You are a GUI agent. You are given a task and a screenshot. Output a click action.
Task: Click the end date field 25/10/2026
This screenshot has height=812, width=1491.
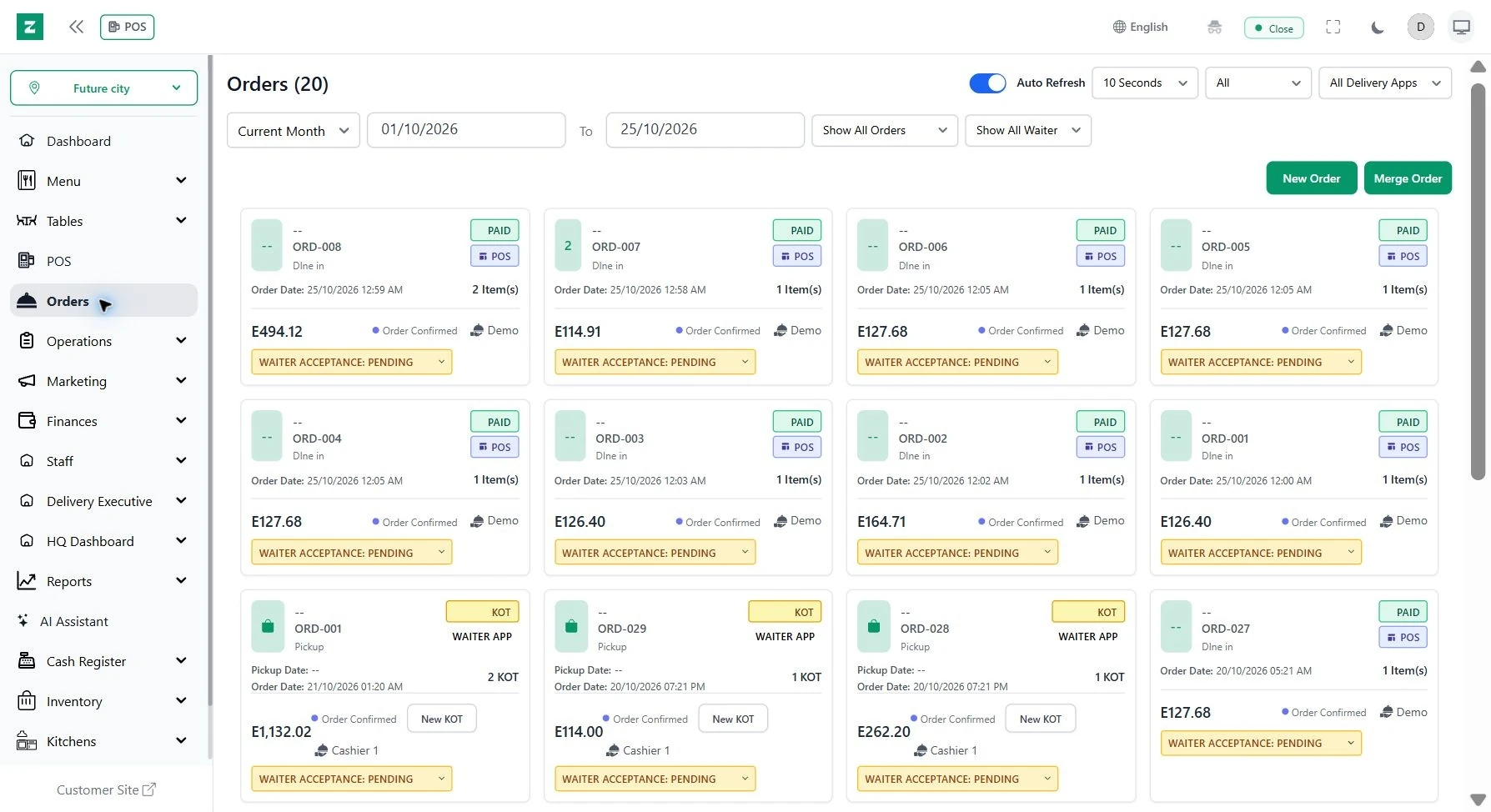pyautogui.click(x=705, y=130)
